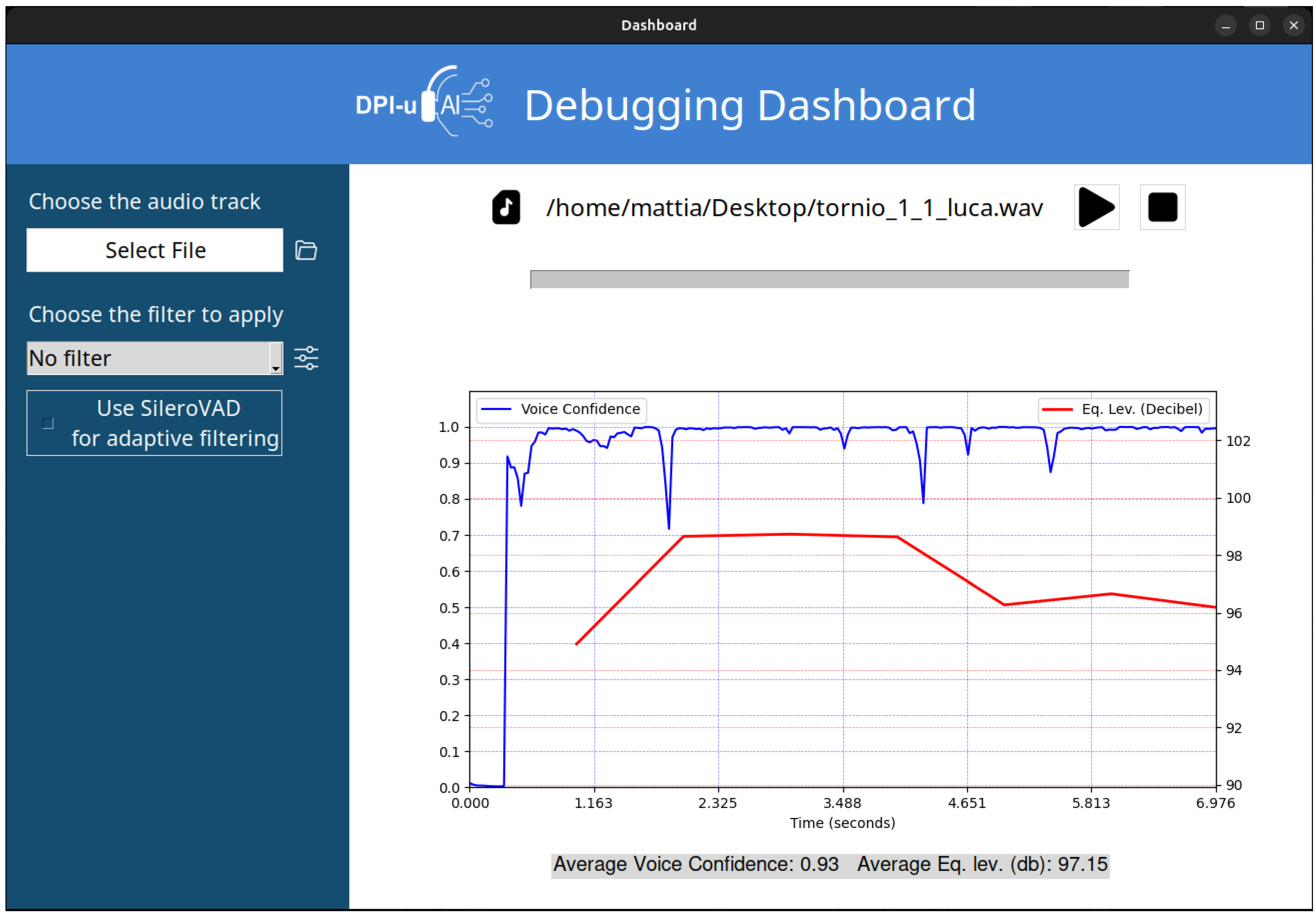Click the Voice Confidence legend entry

[561, 410]
